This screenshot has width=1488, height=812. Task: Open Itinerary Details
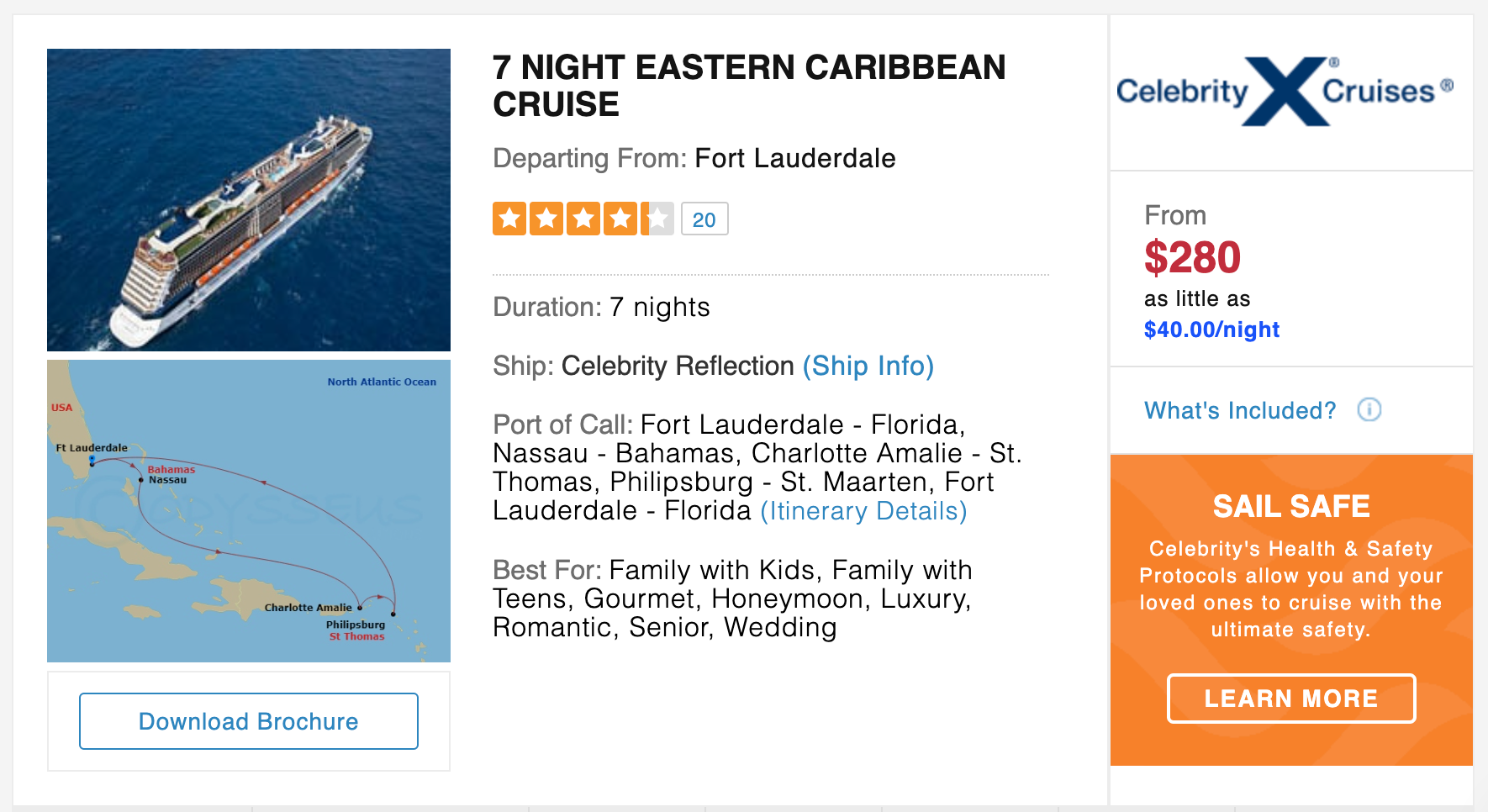click(x=863, y=510)
